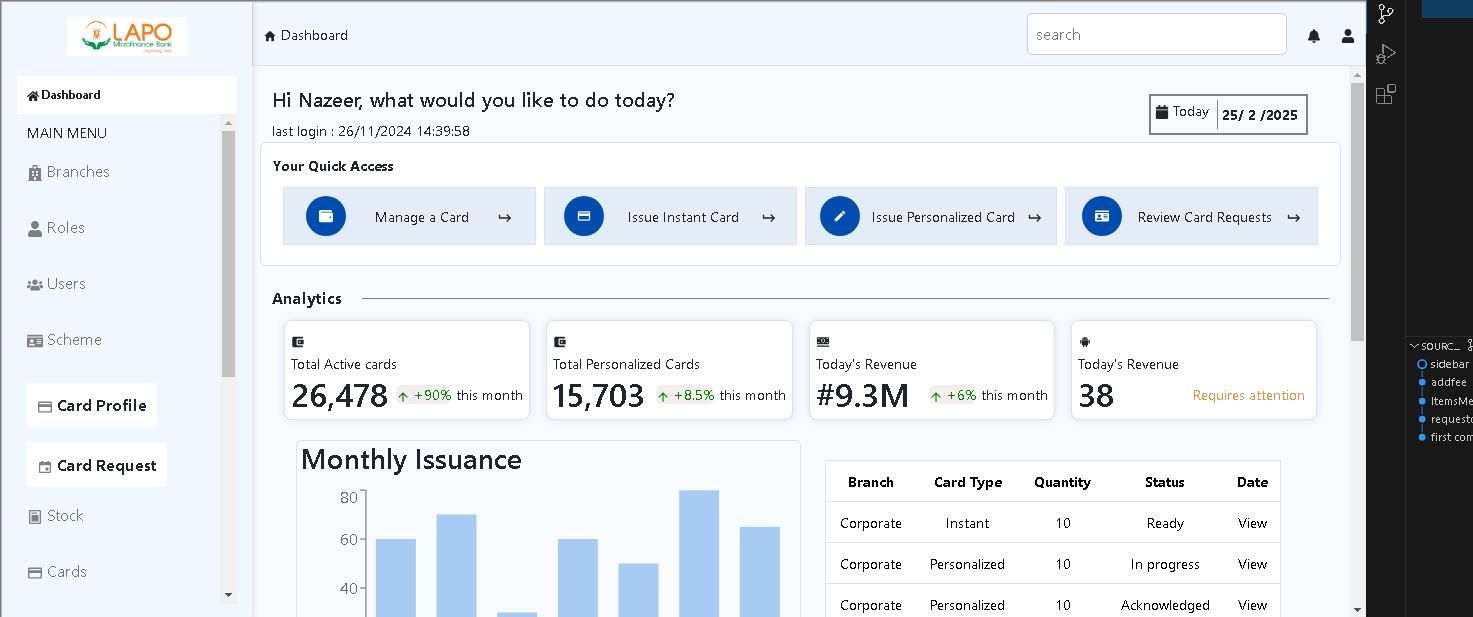The height and width of the screenshot is (617, 1473).
Task: Click the arrow beside Manage a Card
Action: pos(504,217)
